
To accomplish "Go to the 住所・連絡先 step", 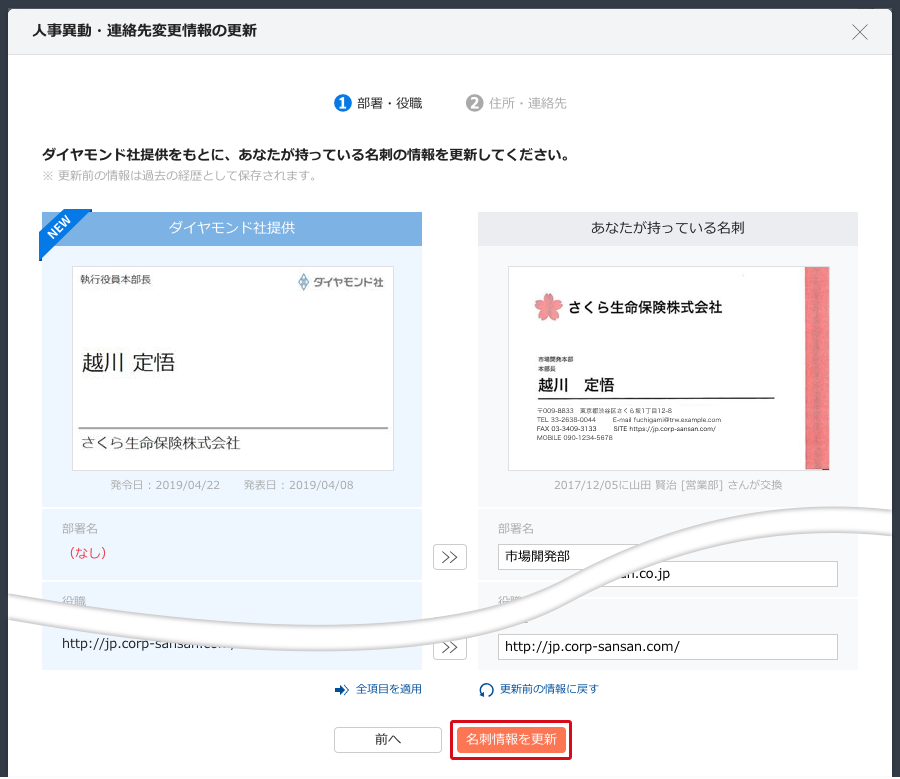I will point(516,103).
